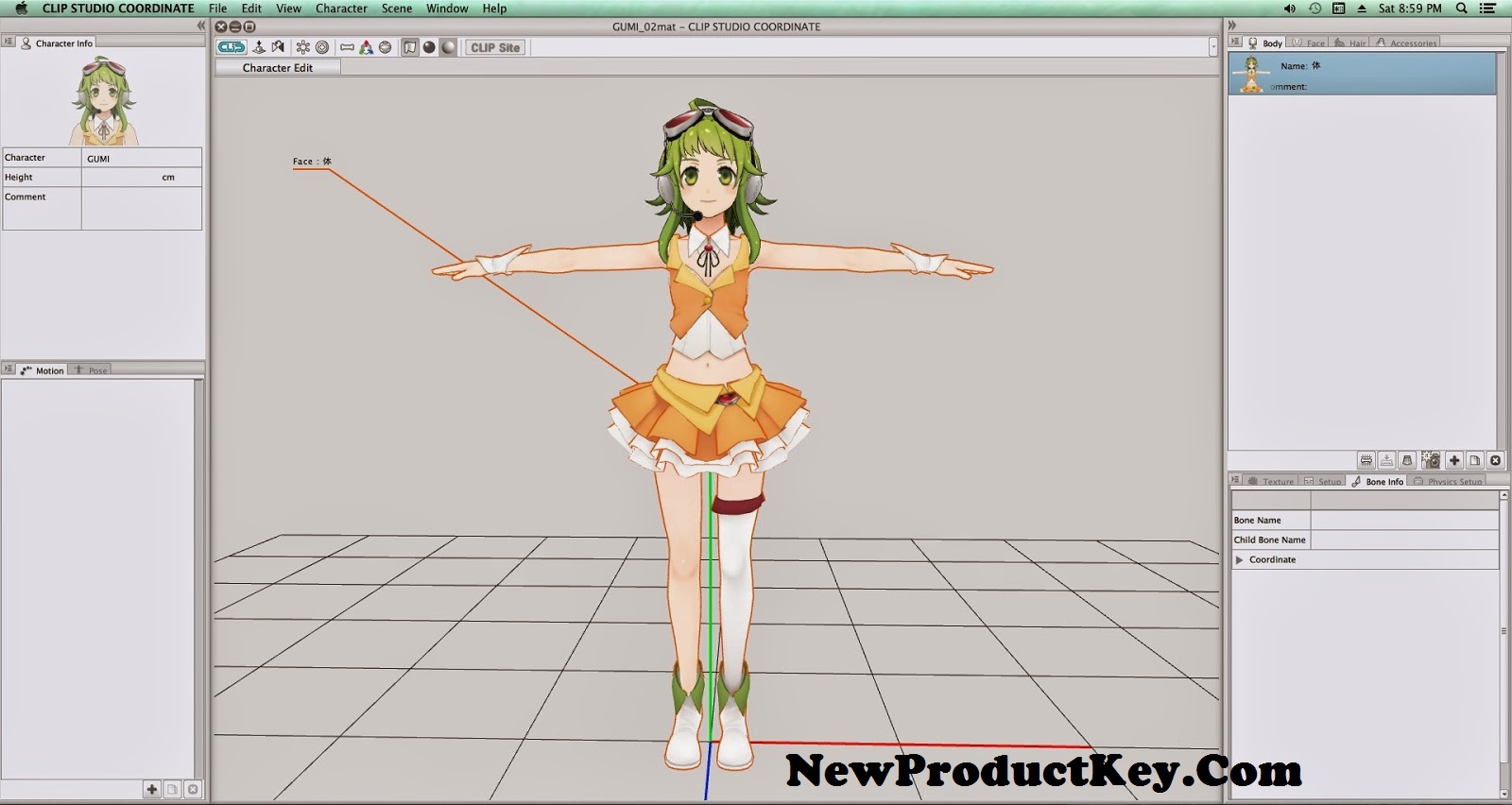The width and height of the screenshot is (1512, 805).
Task: Click the GUMI character thumbnail in Character Info
Action: 103,100
